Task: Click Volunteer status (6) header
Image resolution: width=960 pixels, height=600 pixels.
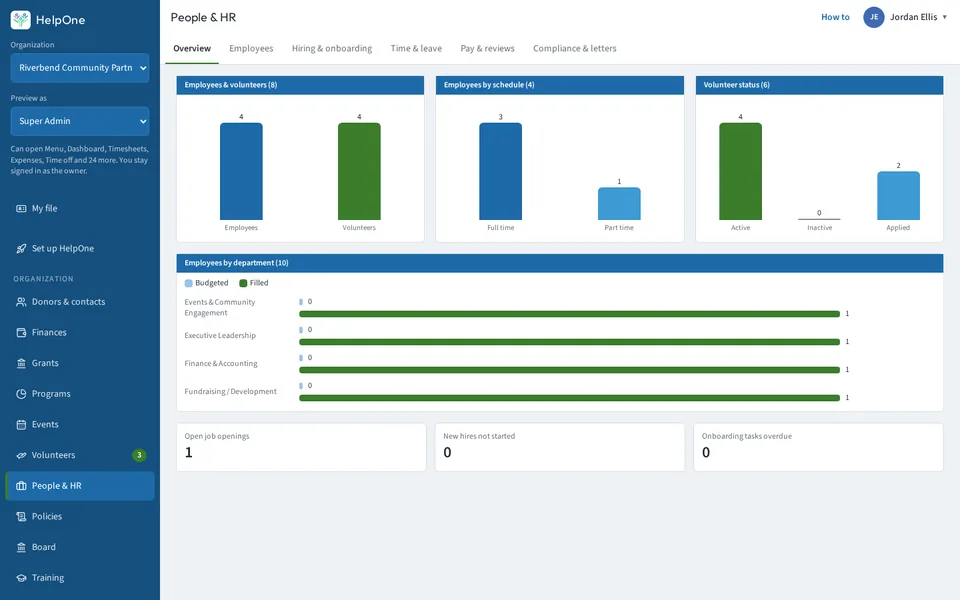Action: click(x=819, y=85)
